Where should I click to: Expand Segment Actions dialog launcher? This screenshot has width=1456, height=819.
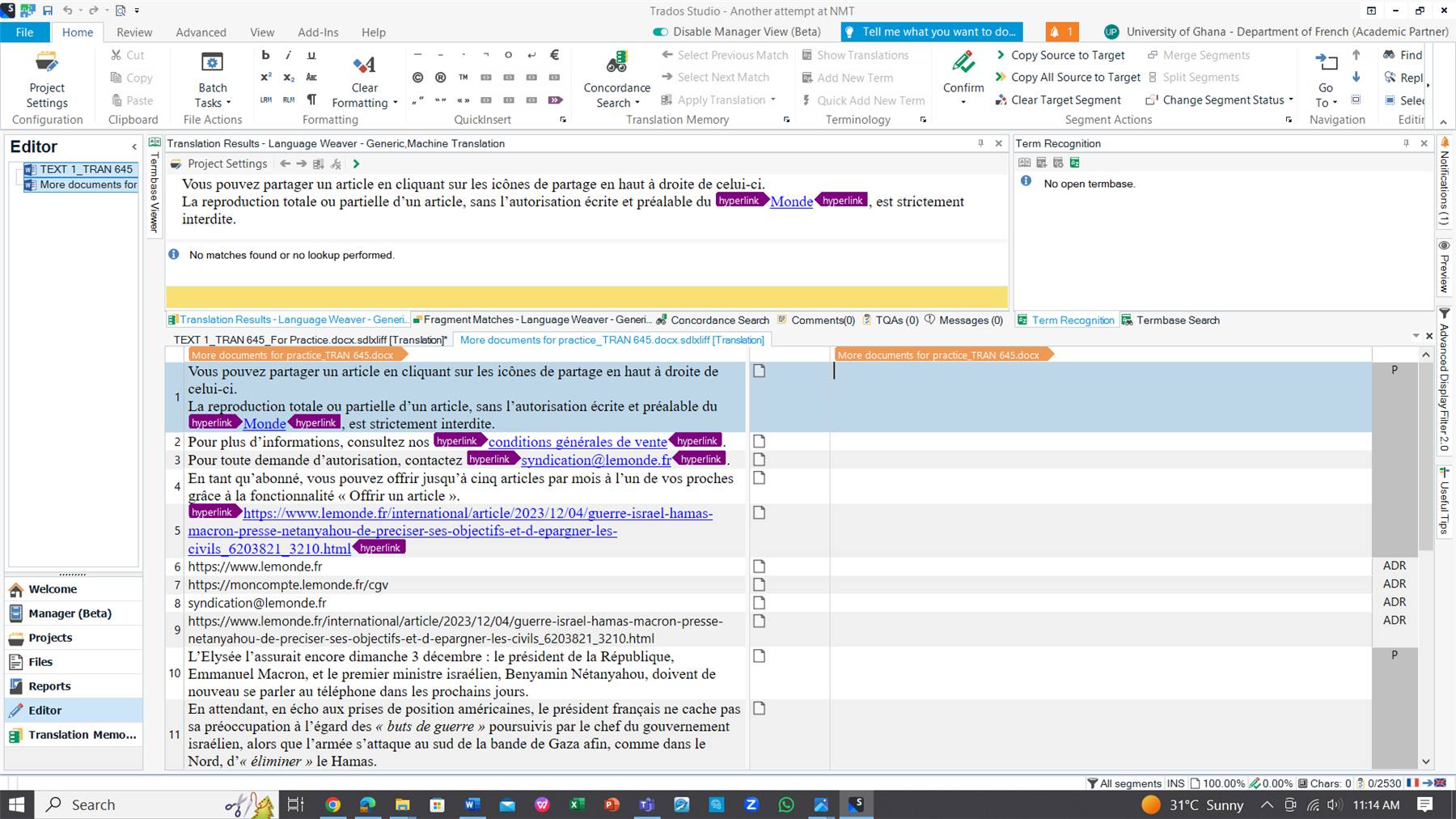click(1289, 120)
